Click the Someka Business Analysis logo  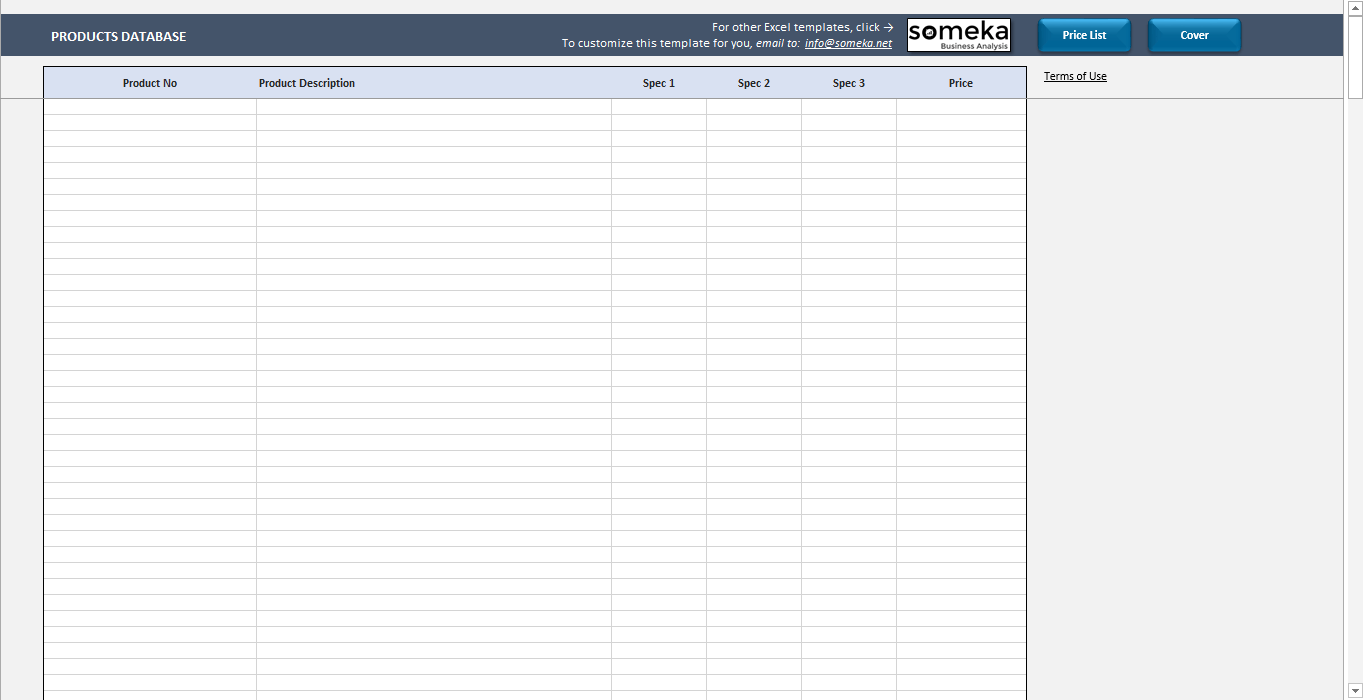coord(959,35)
